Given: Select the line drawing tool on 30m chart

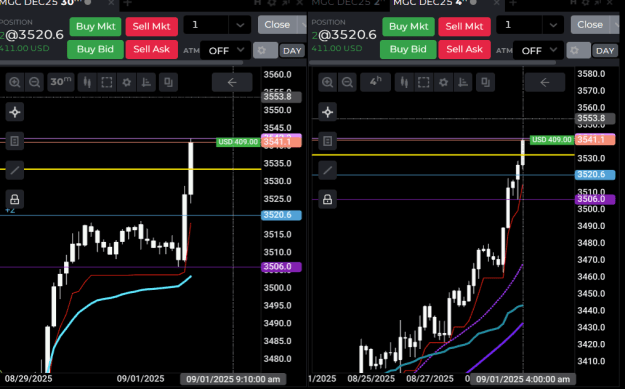Looking at the screenshot, I should pyautogui.click(x=15, y=170).
